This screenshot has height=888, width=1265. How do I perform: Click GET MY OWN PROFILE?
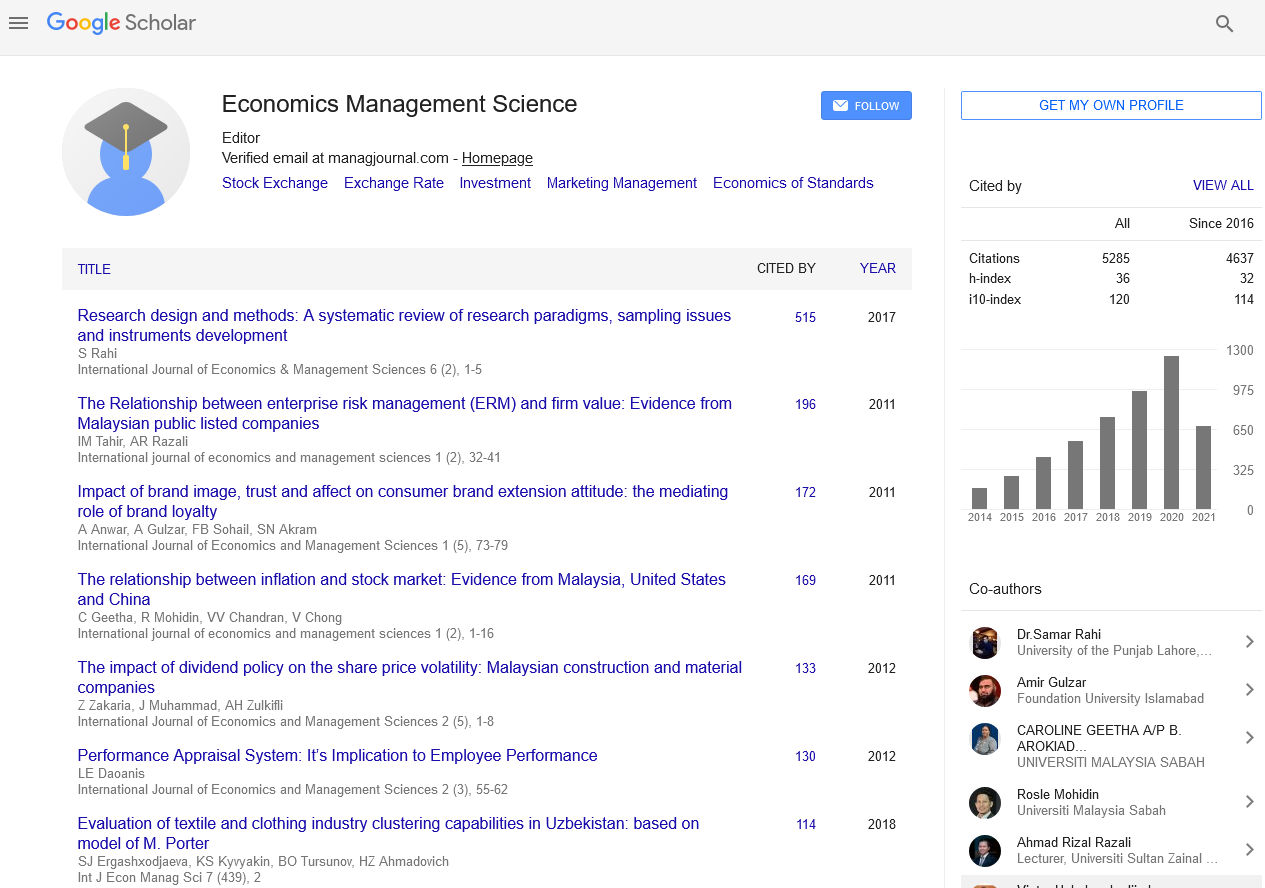(x=1110, y=105)
